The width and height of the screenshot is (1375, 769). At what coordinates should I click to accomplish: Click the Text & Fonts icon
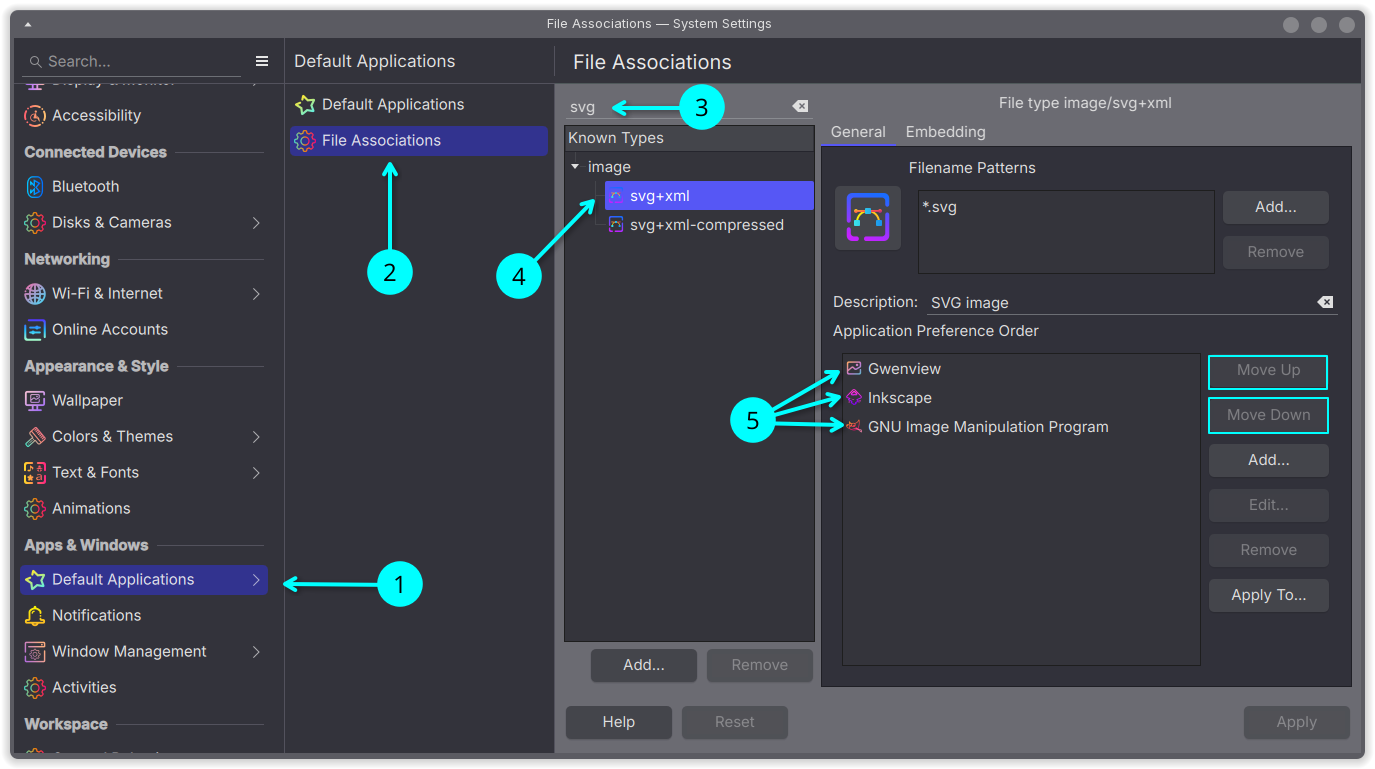coord(35,473)
